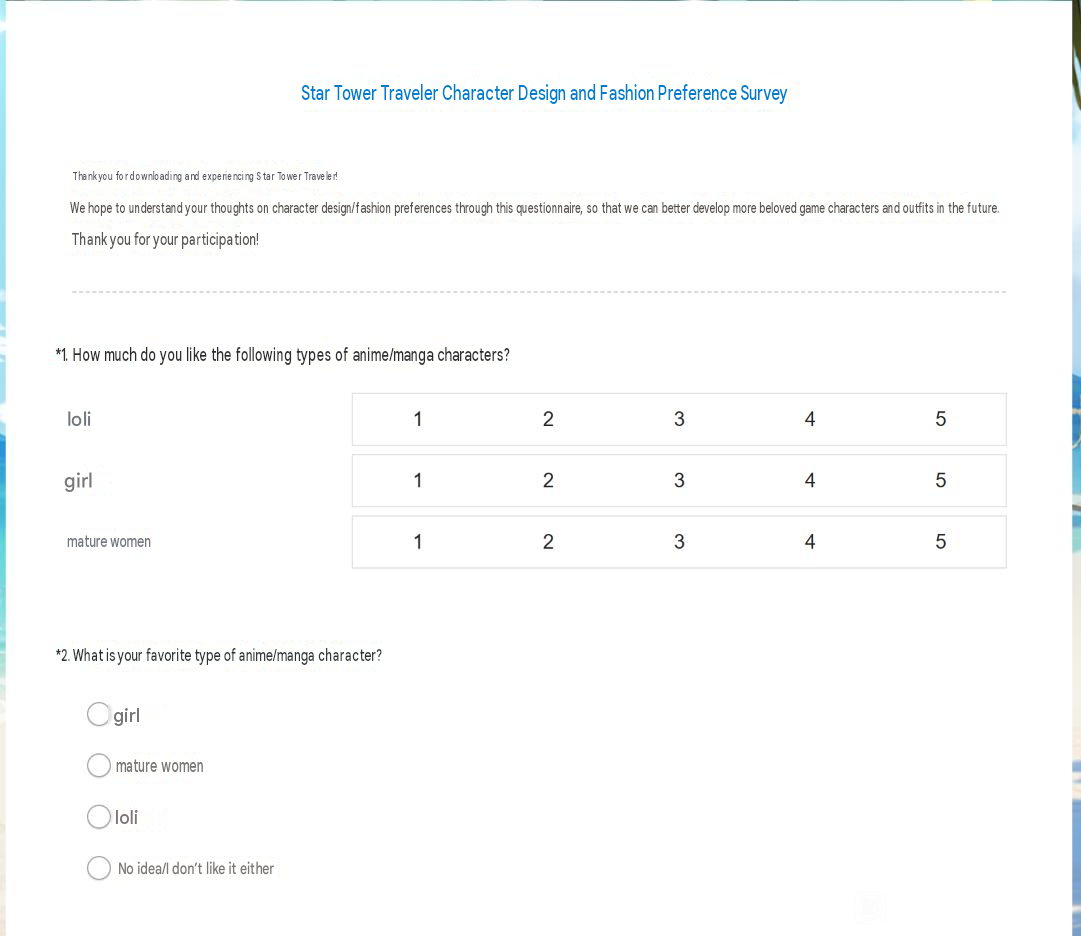1081x936 pixels.
Task: Rate loli characters as 4
Action: pyautogui.click(x=810, y=419)
